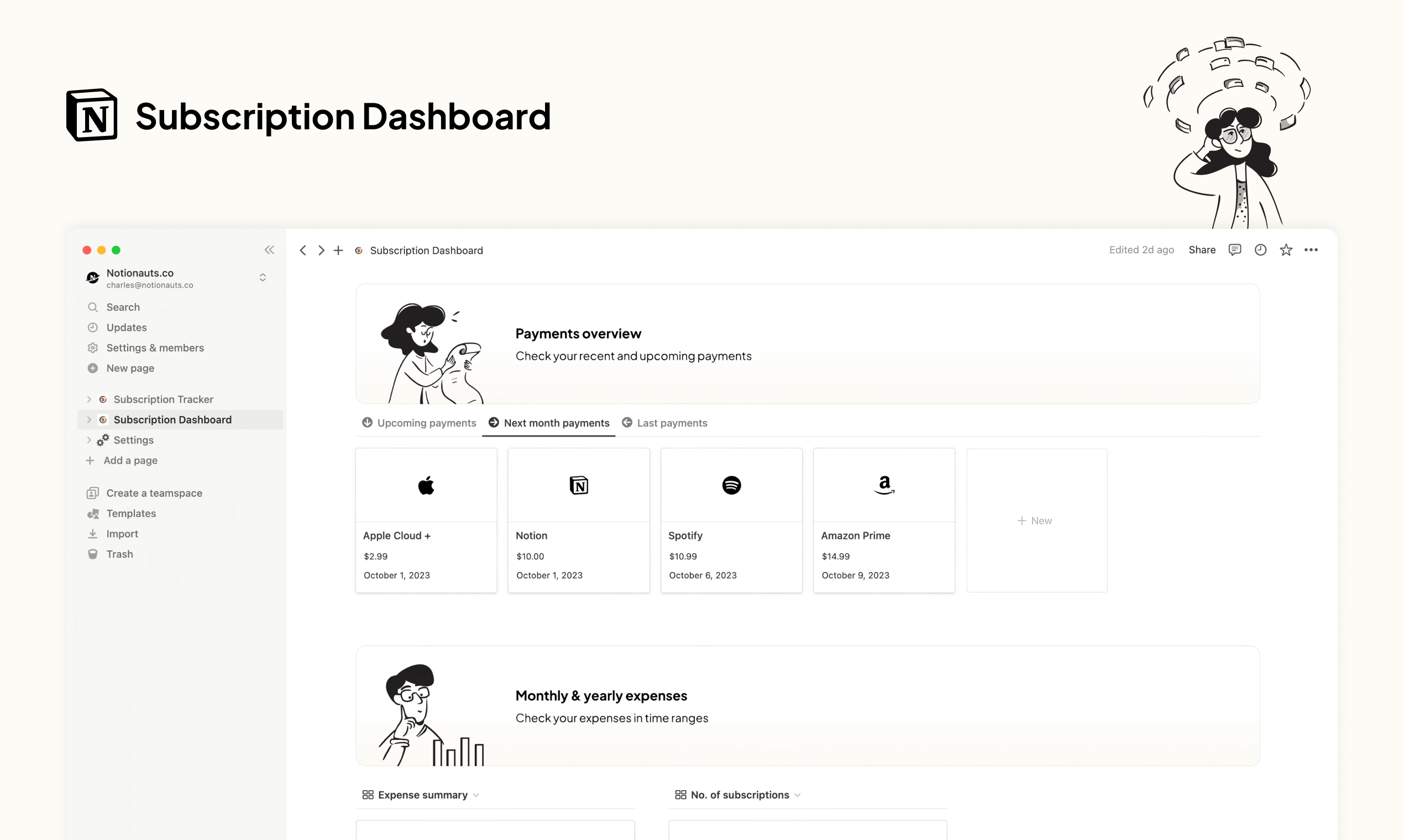Click the Settings & members gear icon
This screenshot has width=1404, height=840.
[x=93, y=348]
